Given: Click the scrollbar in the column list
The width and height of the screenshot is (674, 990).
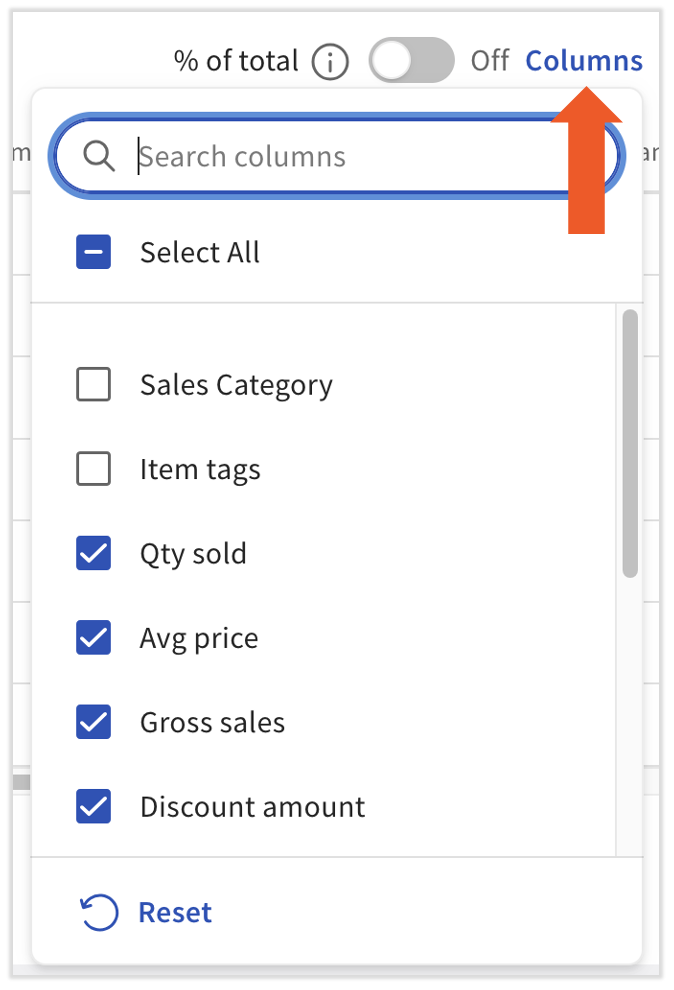Looking at the screenshot, I should [x=629, y=440].
